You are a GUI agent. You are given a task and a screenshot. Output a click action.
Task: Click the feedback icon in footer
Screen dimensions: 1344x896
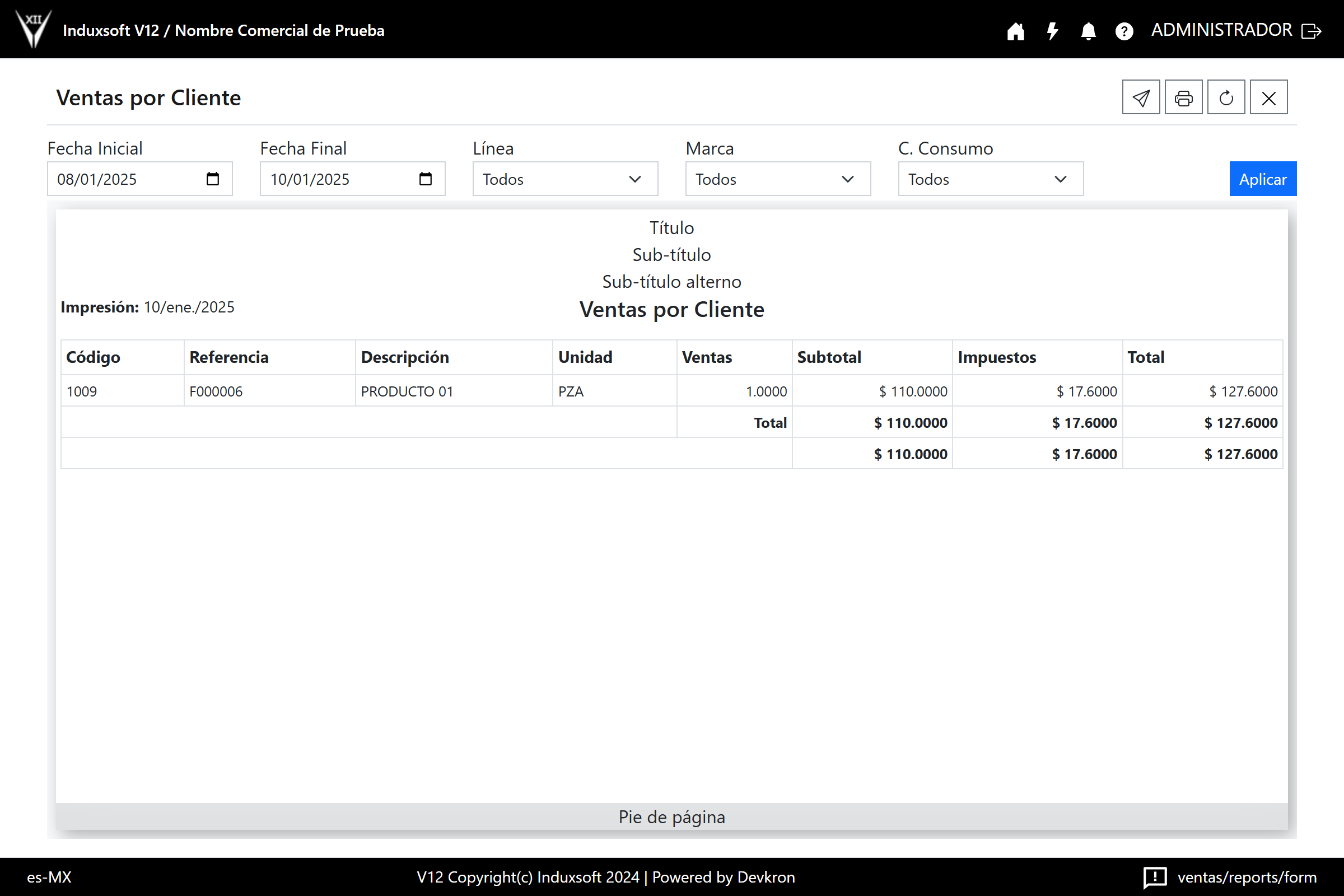(x=1154, y=876)
